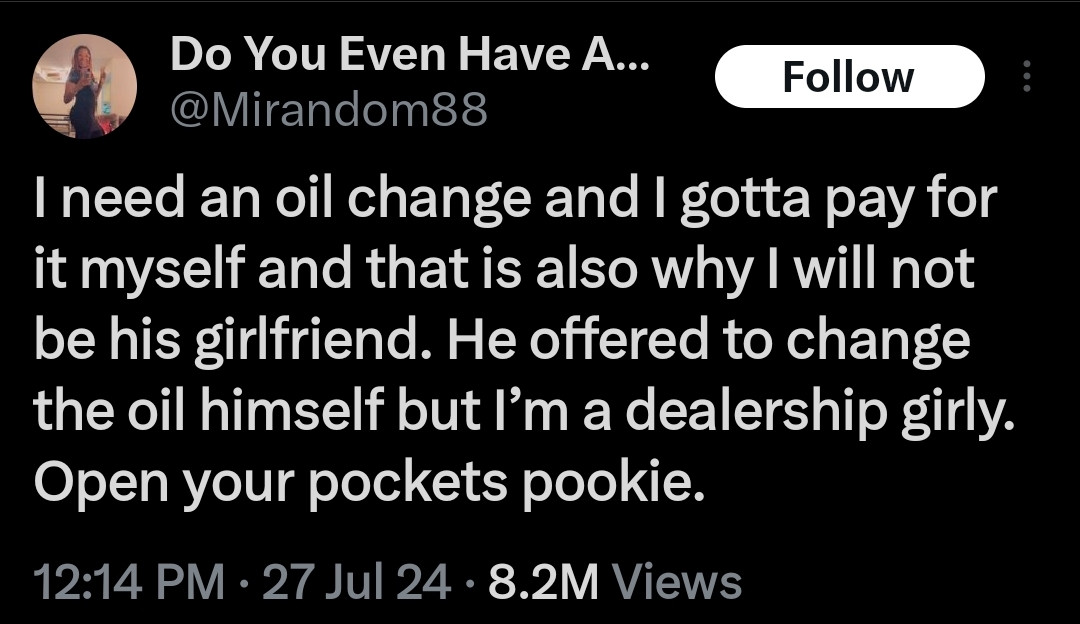
Task: Click the 12:14 PM timestamp
Action: click(x=128, y=581)
